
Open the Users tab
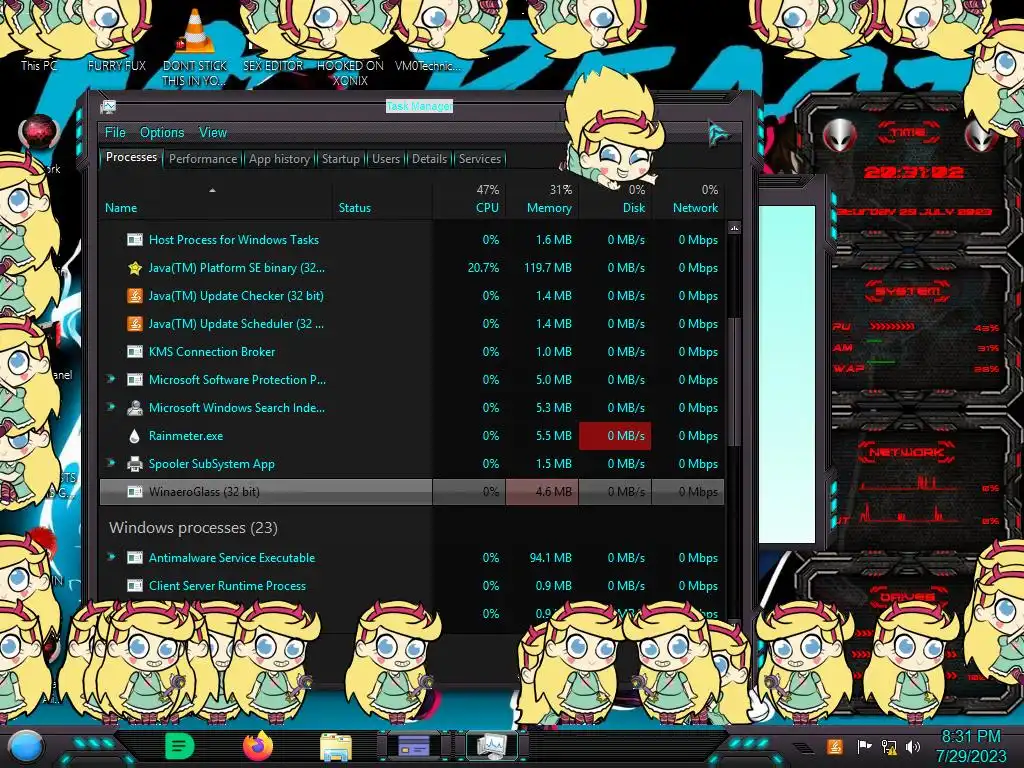click(x=385, y=159)
